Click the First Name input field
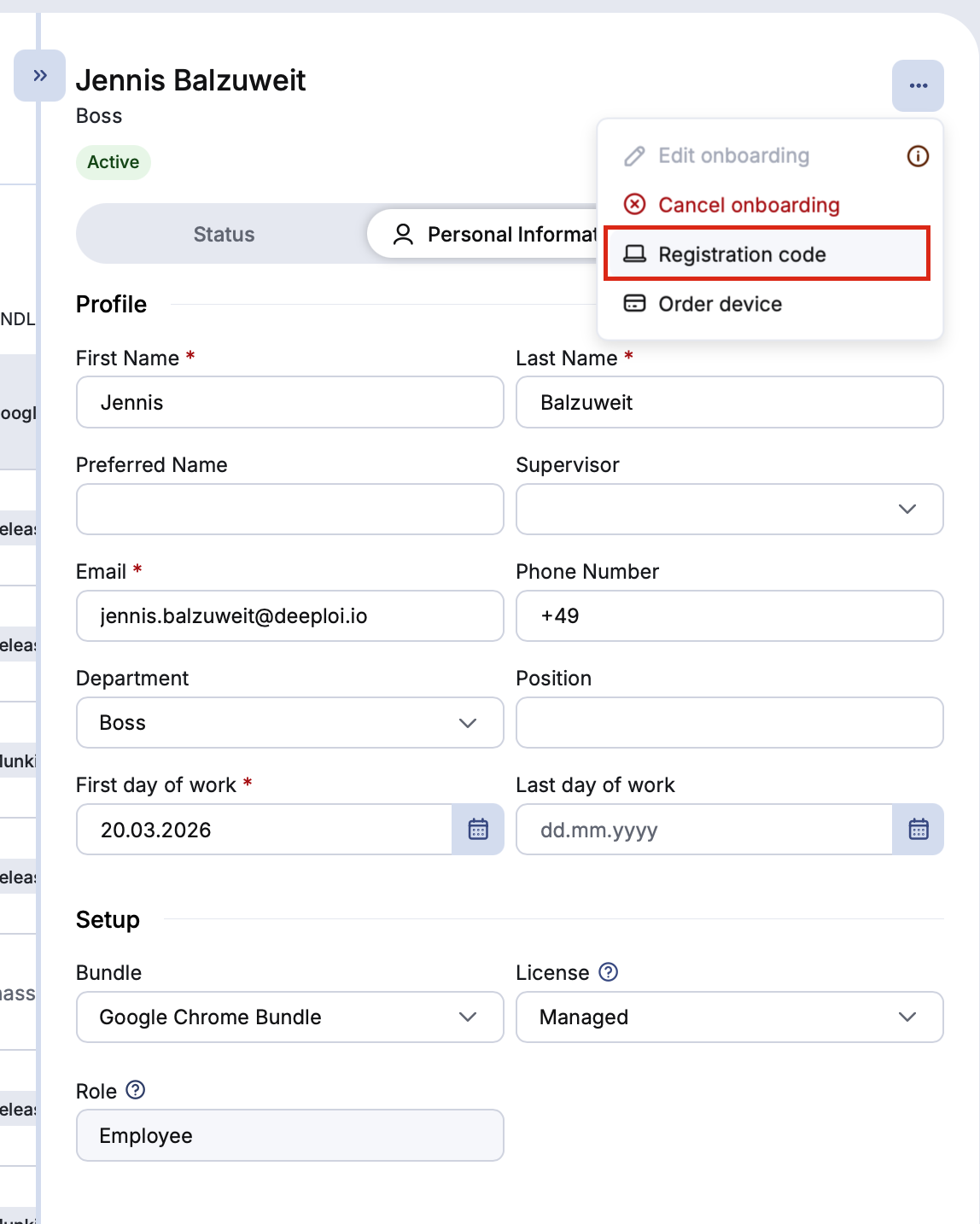 [290, 402]
